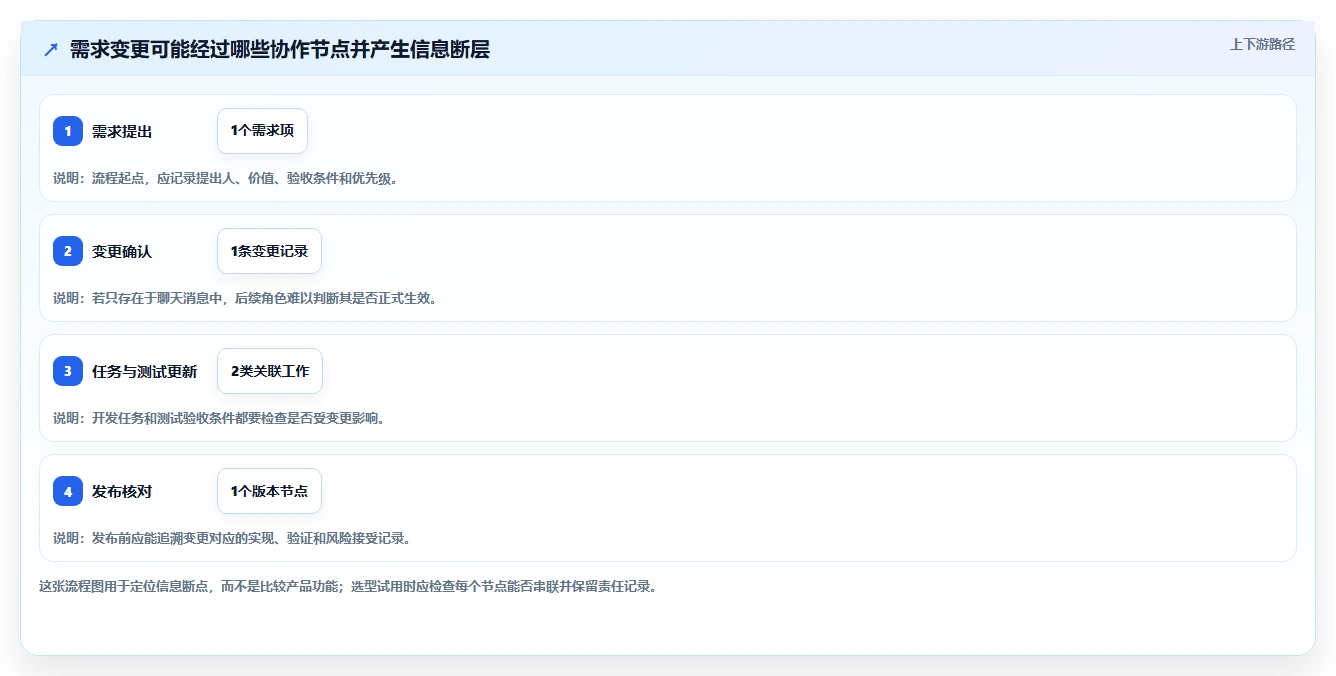Image resolution: width=1336 pixels, height=676 pixels.
Task: Click the description starting 说明：若只存在于聊天消息中
Action: pyautogui.click(x=245, y=298)
